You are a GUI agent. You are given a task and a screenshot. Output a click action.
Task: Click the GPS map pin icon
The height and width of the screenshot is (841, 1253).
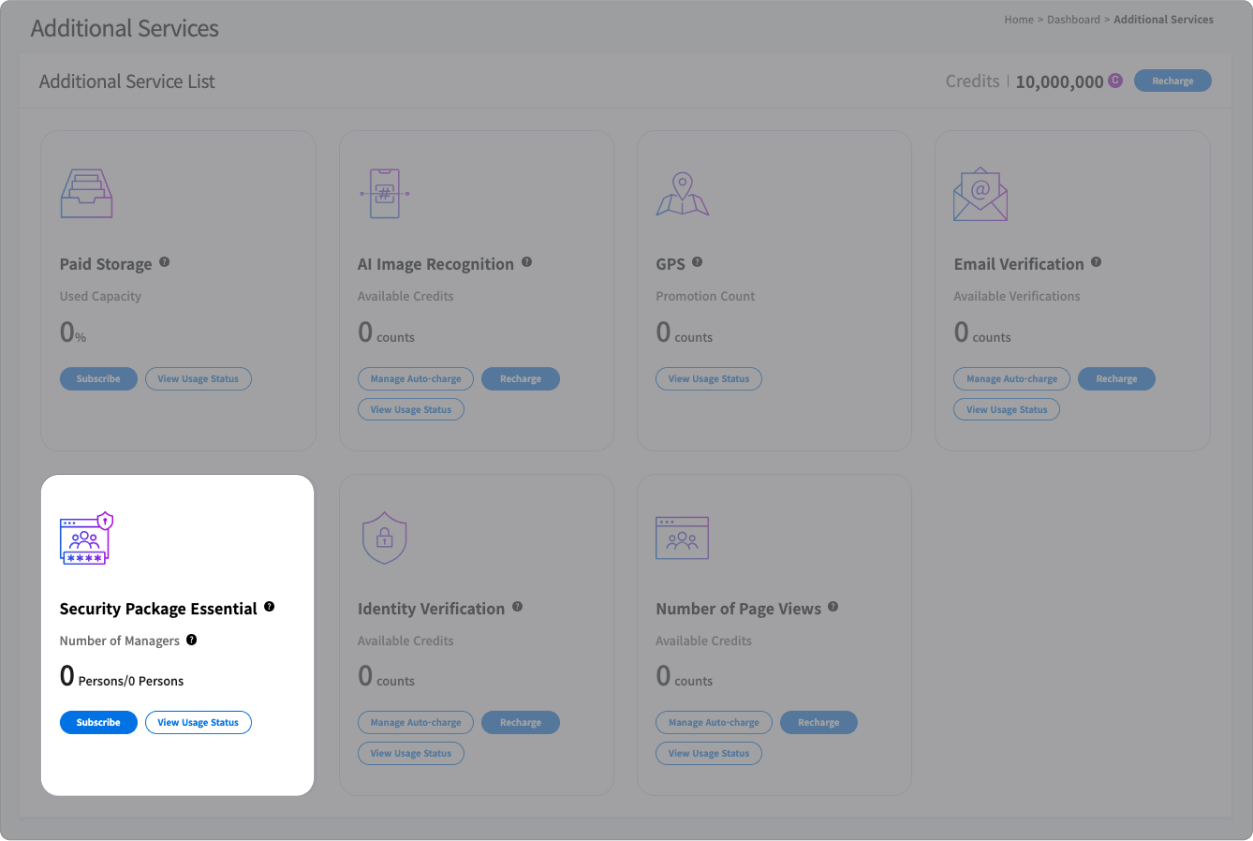click(682, 193)
